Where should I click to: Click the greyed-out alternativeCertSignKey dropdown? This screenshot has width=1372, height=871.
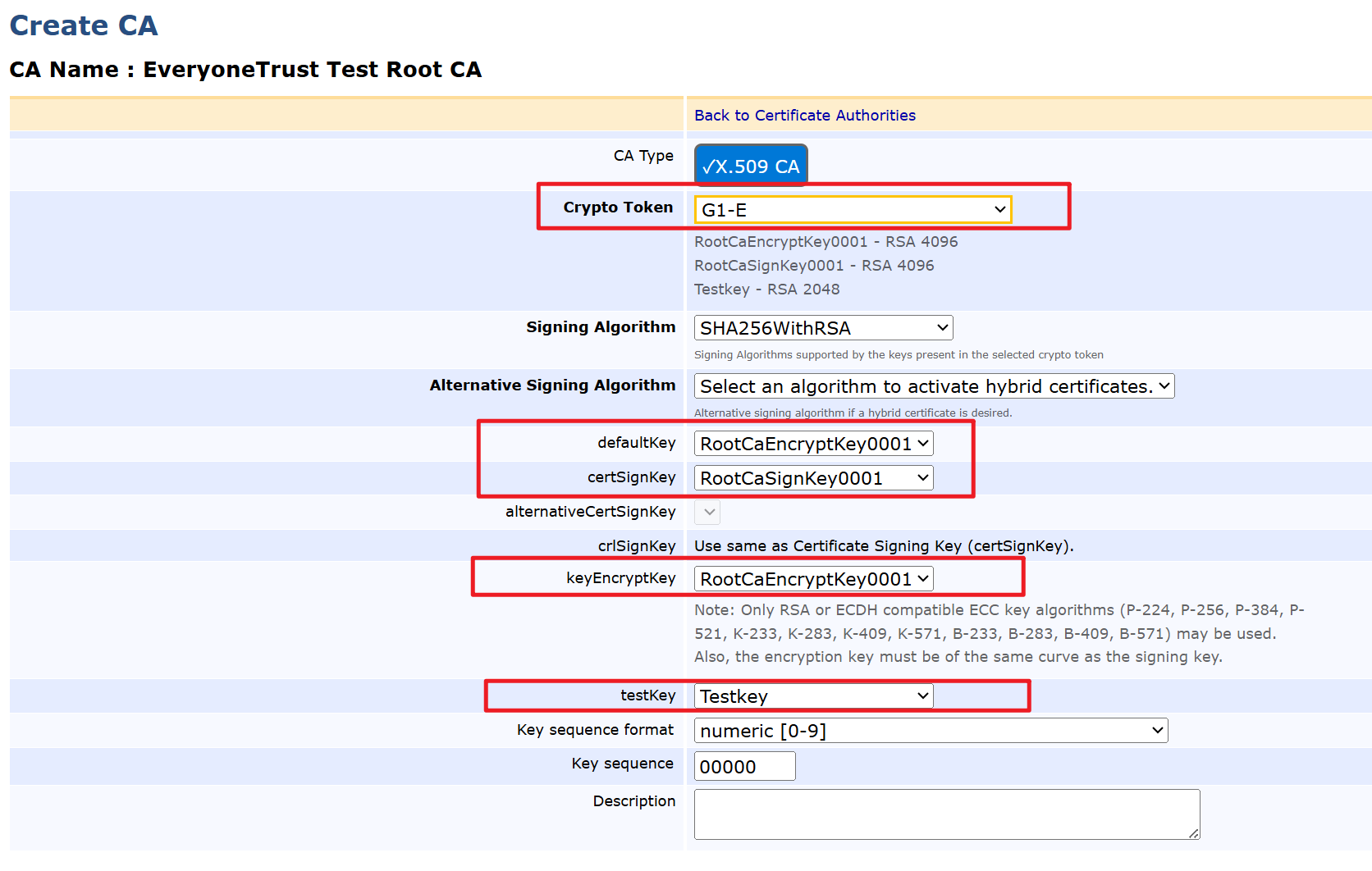click(707, 513)
